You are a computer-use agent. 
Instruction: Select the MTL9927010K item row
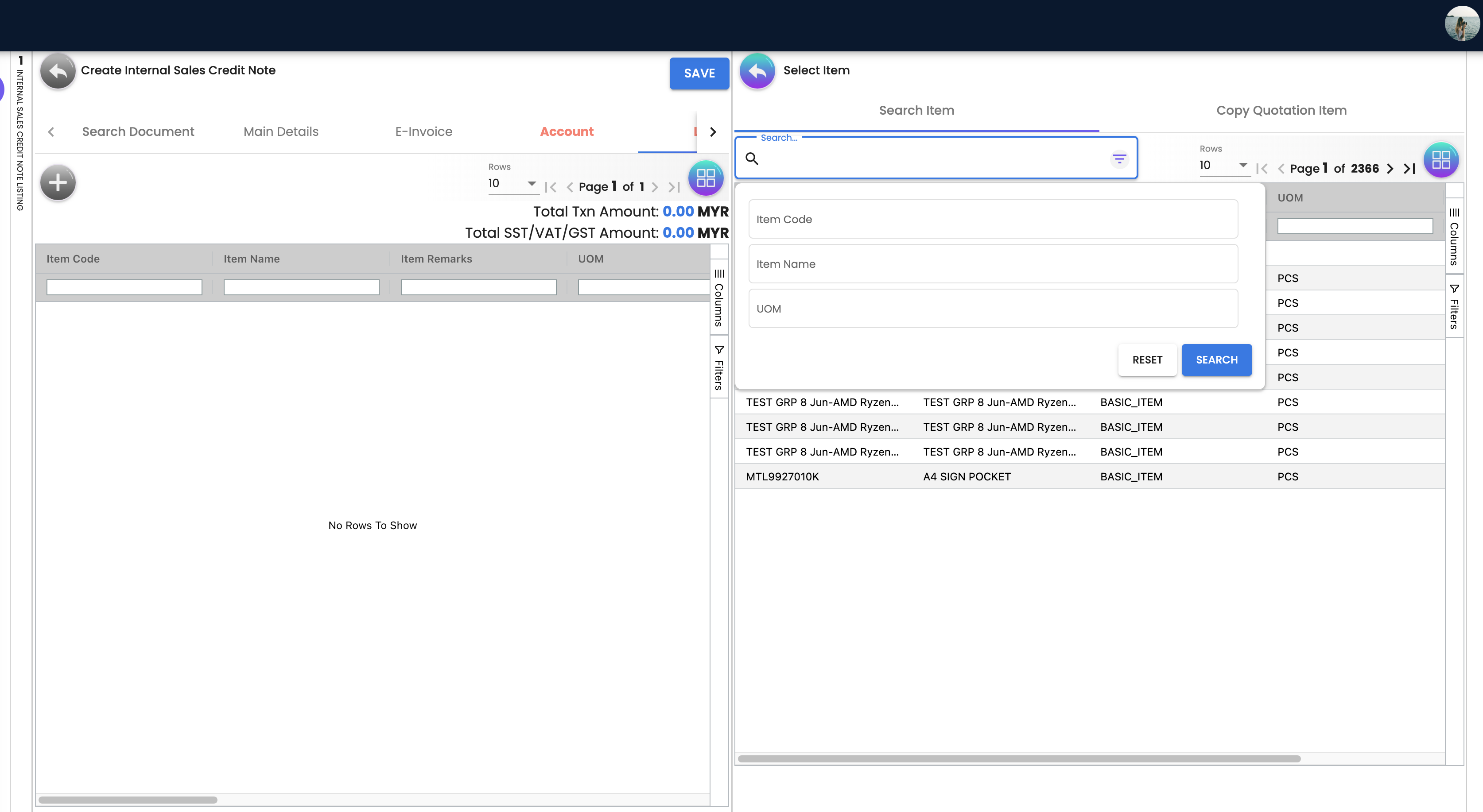[1089, 476]
